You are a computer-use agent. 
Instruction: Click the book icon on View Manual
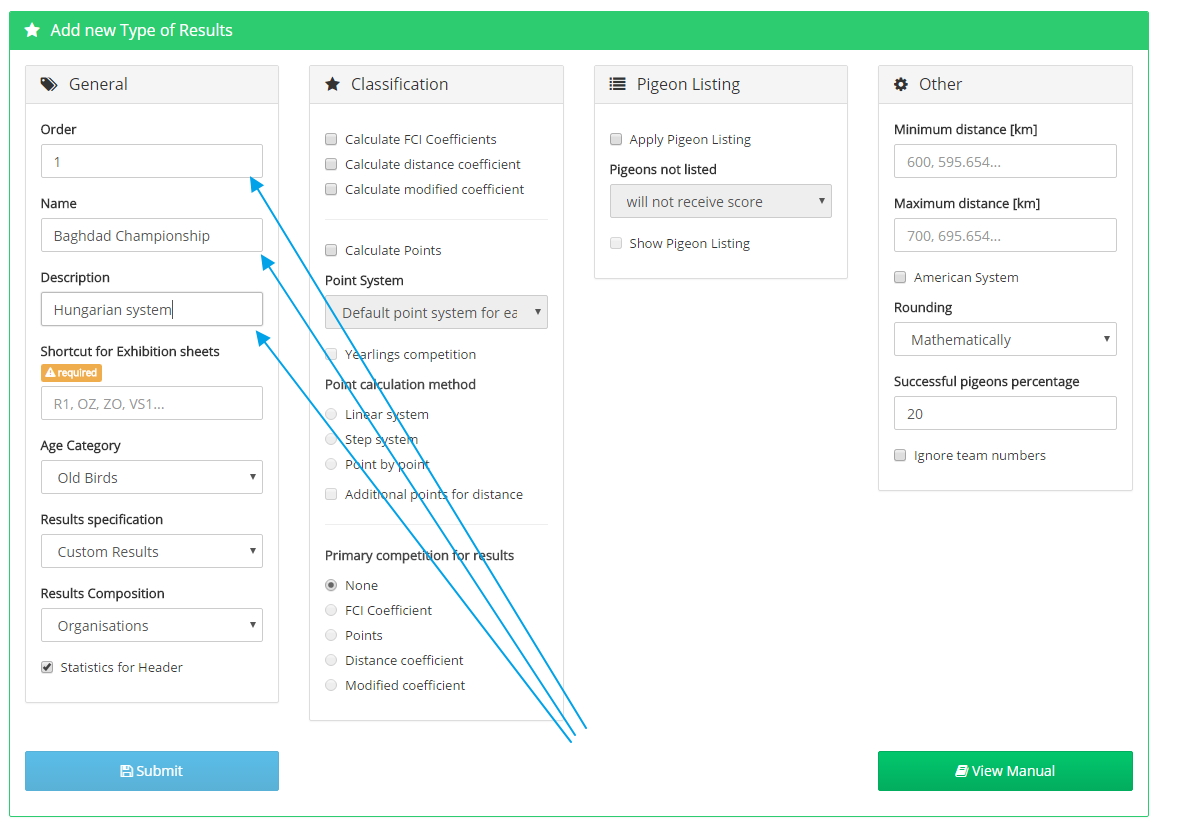[x=961, y=771]
